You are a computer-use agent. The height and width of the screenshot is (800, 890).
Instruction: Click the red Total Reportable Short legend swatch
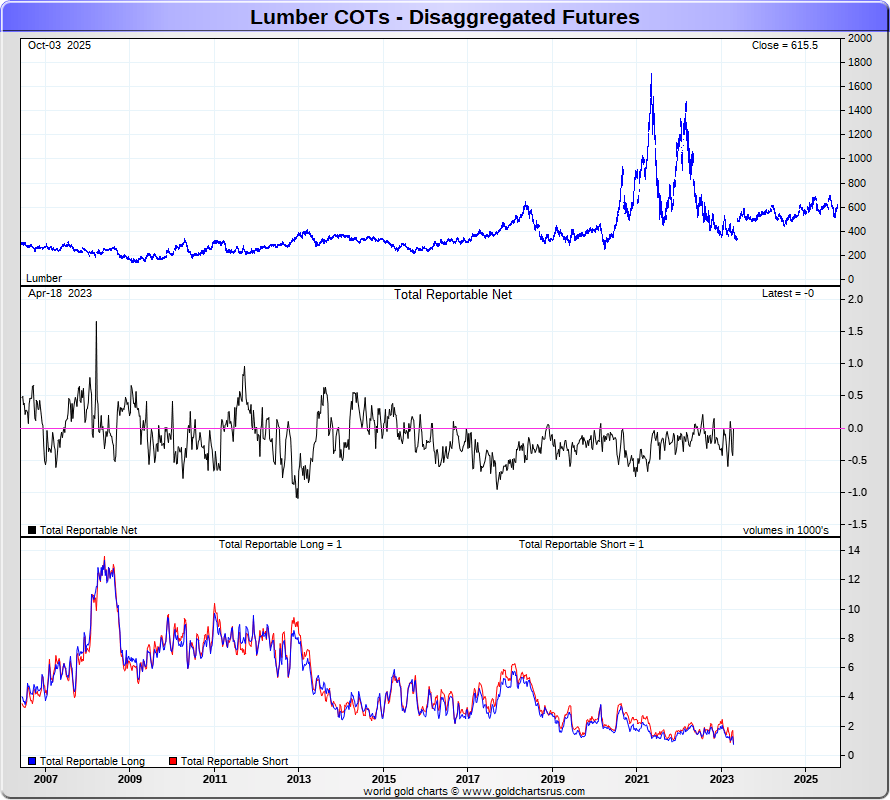173,761
